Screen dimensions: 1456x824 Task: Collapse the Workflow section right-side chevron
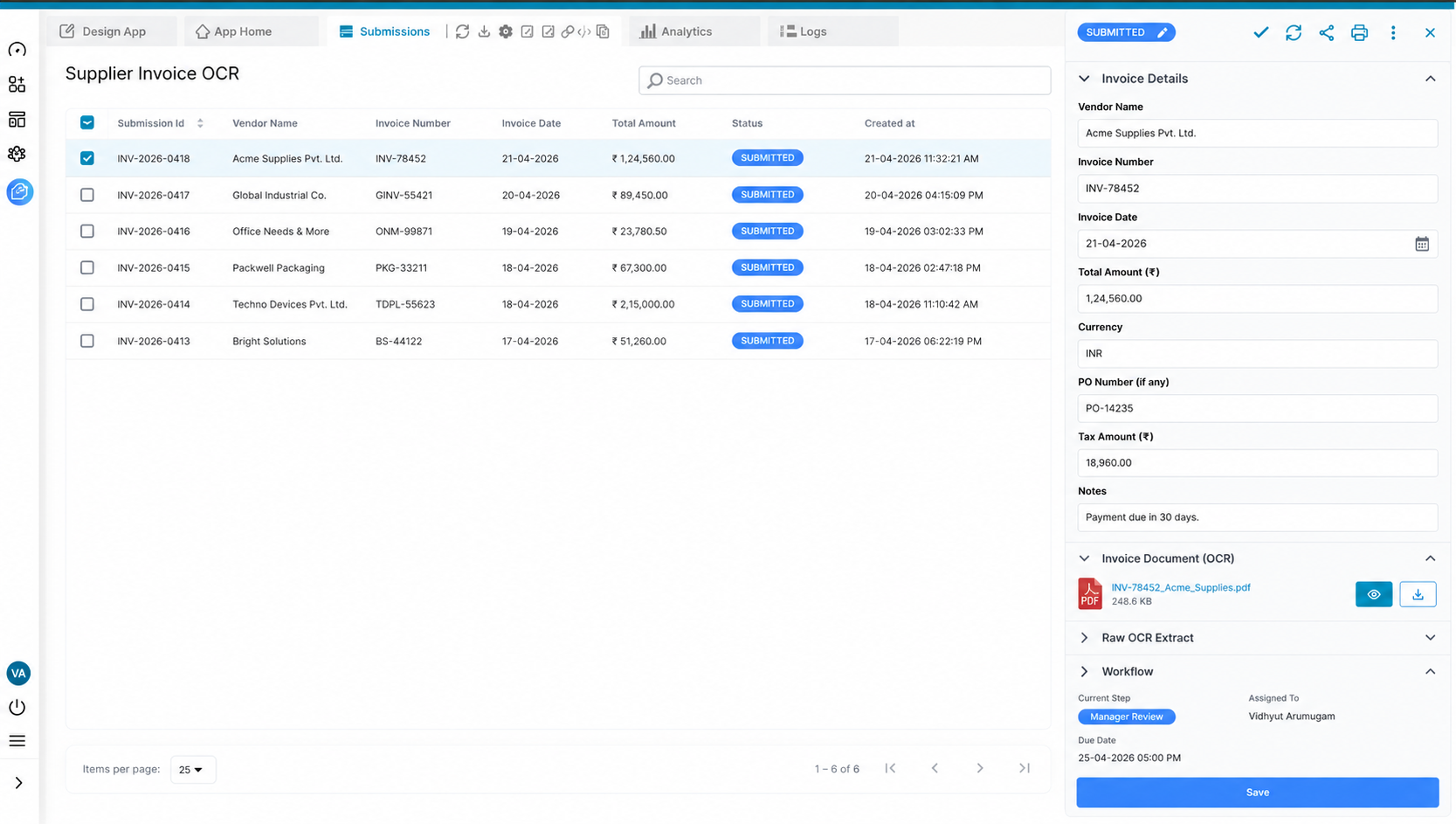click(x=1431, y=672)
